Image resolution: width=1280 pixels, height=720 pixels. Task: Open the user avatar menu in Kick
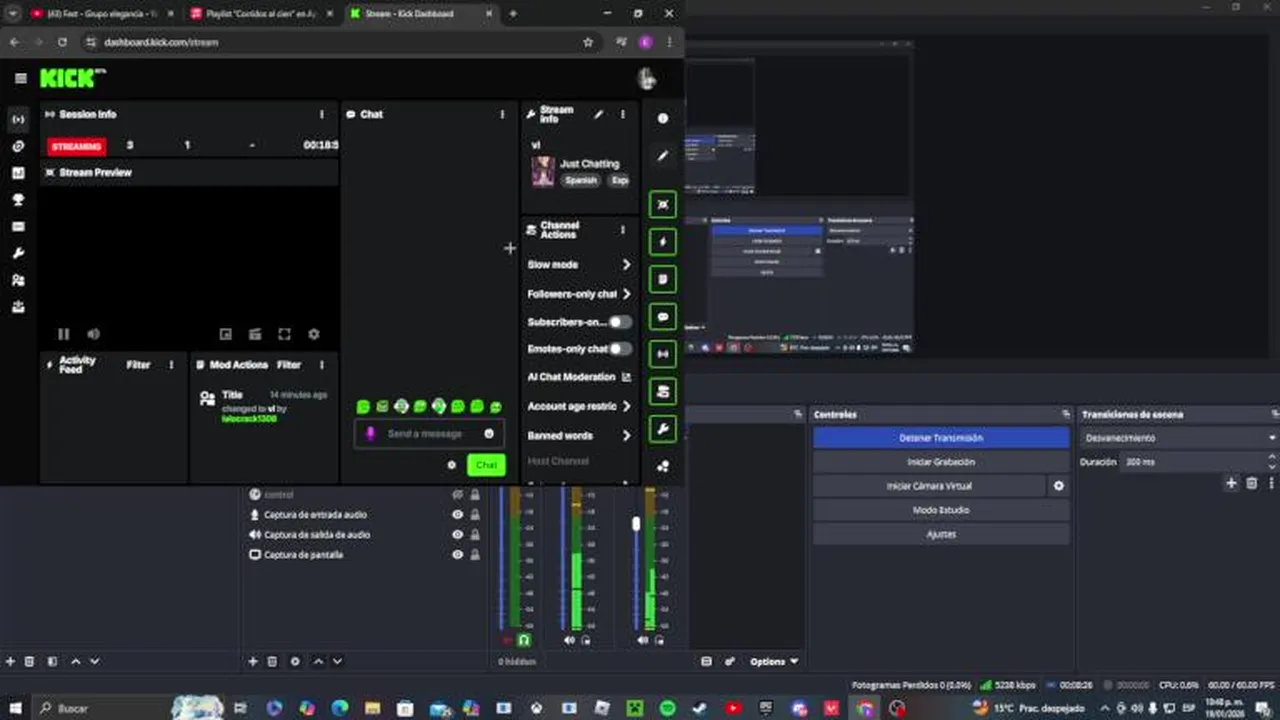(x=646, y=78)
